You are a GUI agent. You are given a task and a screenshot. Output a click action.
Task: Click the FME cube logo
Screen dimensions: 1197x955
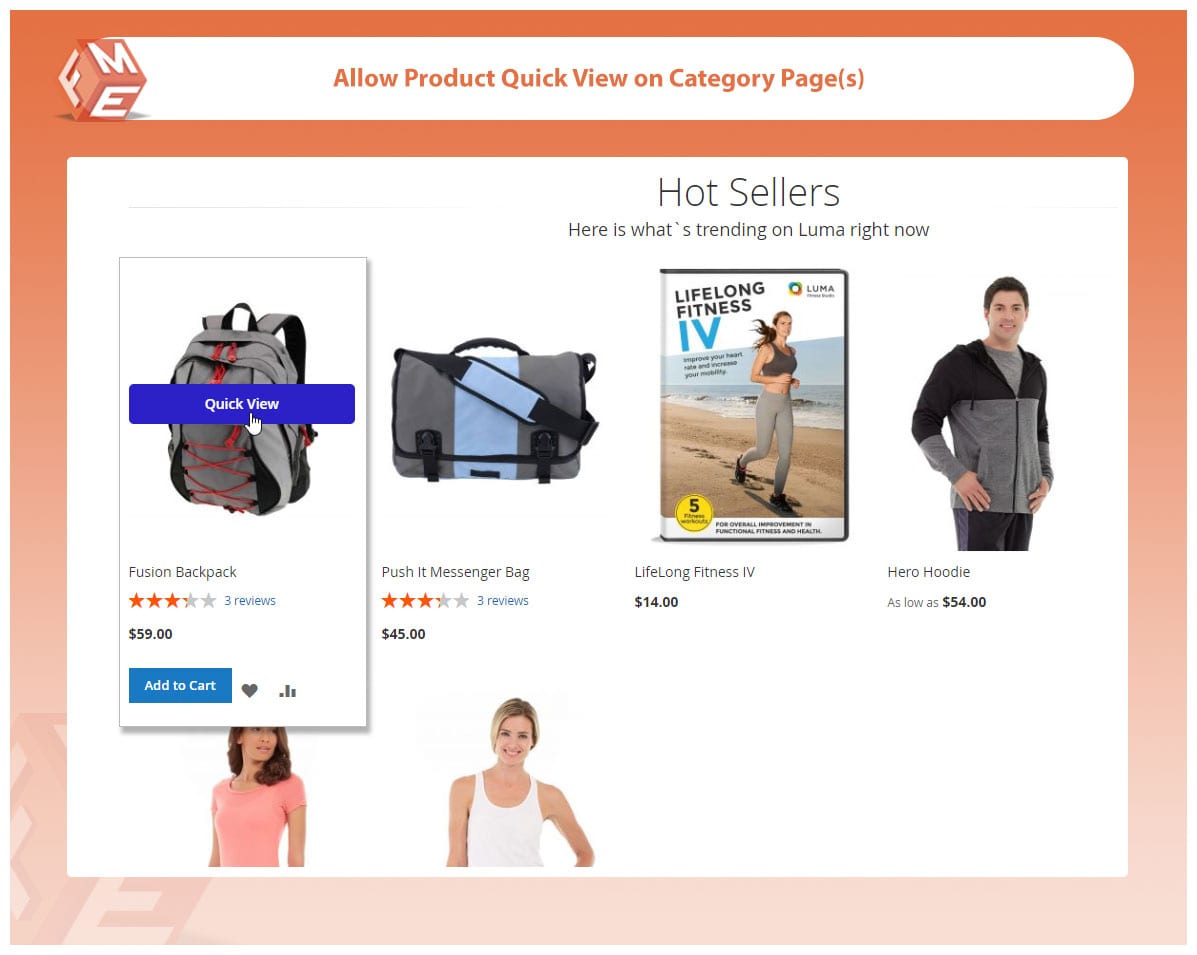coord(103,80)
